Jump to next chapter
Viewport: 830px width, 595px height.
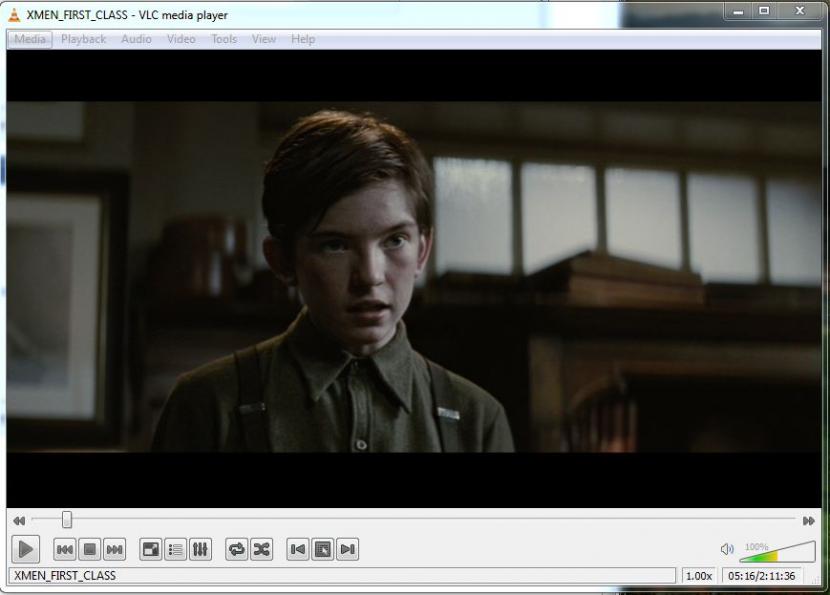pyautogui.click(x=347, y=549)
